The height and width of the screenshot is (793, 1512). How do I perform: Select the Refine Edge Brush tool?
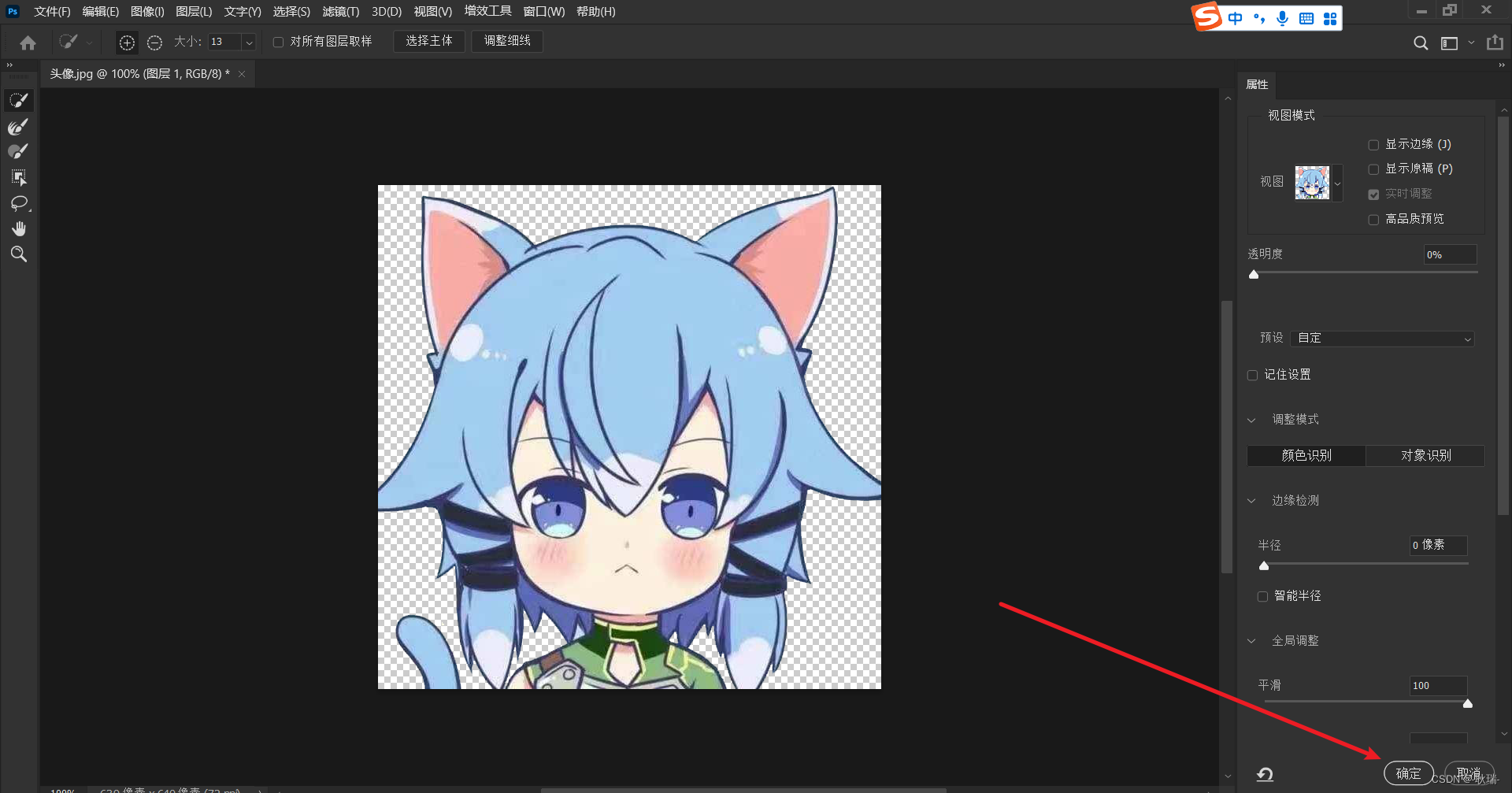(x=19, y=126)
